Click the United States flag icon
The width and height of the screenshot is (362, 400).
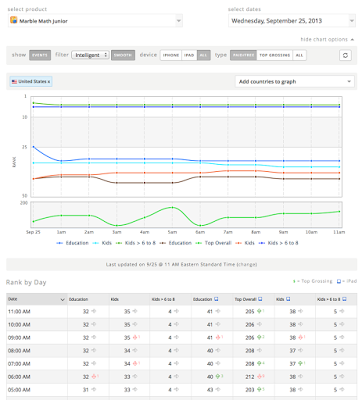[x=14, y=82]
